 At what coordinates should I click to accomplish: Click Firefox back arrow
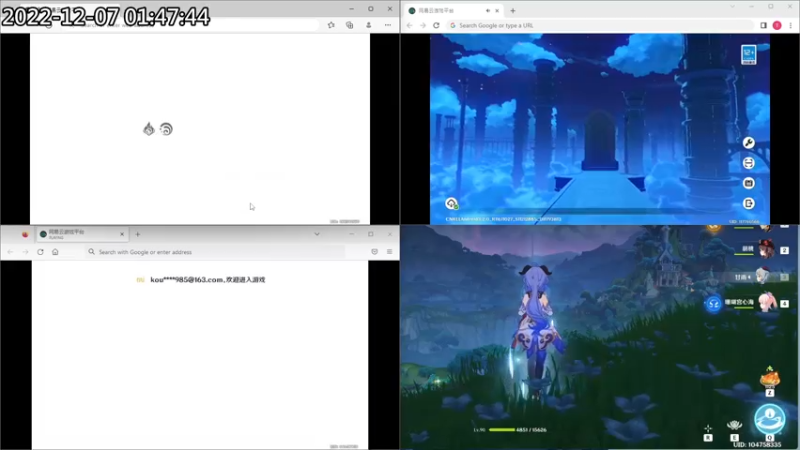point(10,252)
